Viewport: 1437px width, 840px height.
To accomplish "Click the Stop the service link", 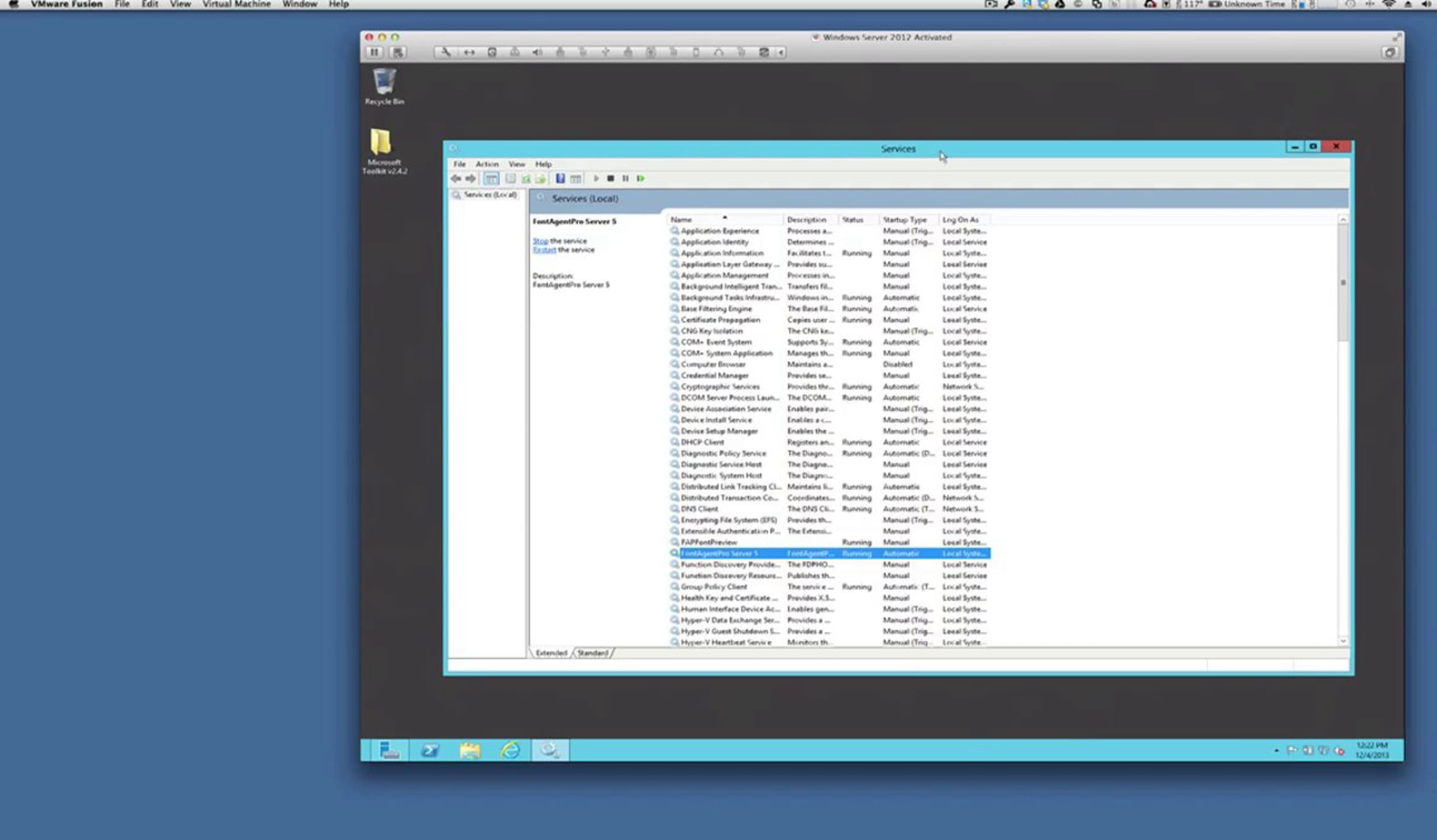I will click(x=540, y=241).
